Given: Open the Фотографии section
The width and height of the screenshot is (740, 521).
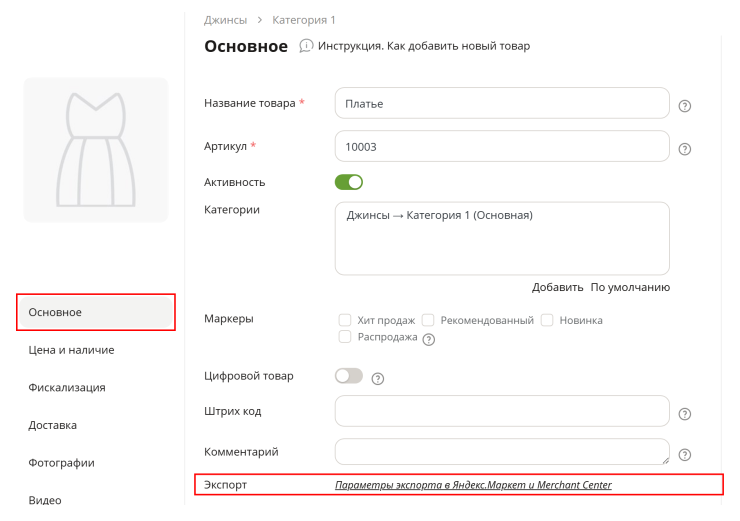Looking at the screenshot, I should (x=61, y=462).
